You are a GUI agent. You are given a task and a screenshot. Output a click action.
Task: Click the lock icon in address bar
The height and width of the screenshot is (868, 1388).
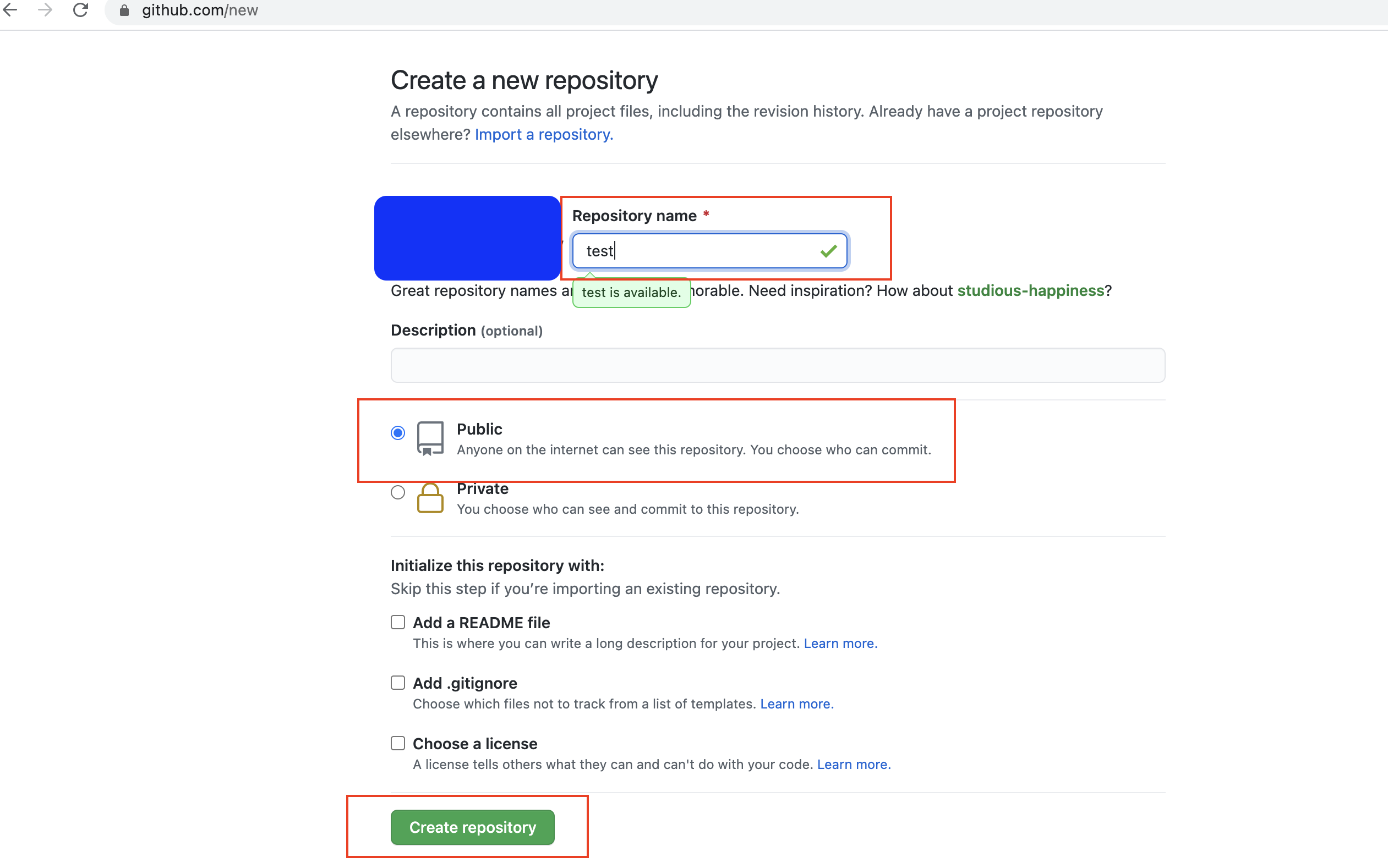pyautogui.click(x=124, y=10)
